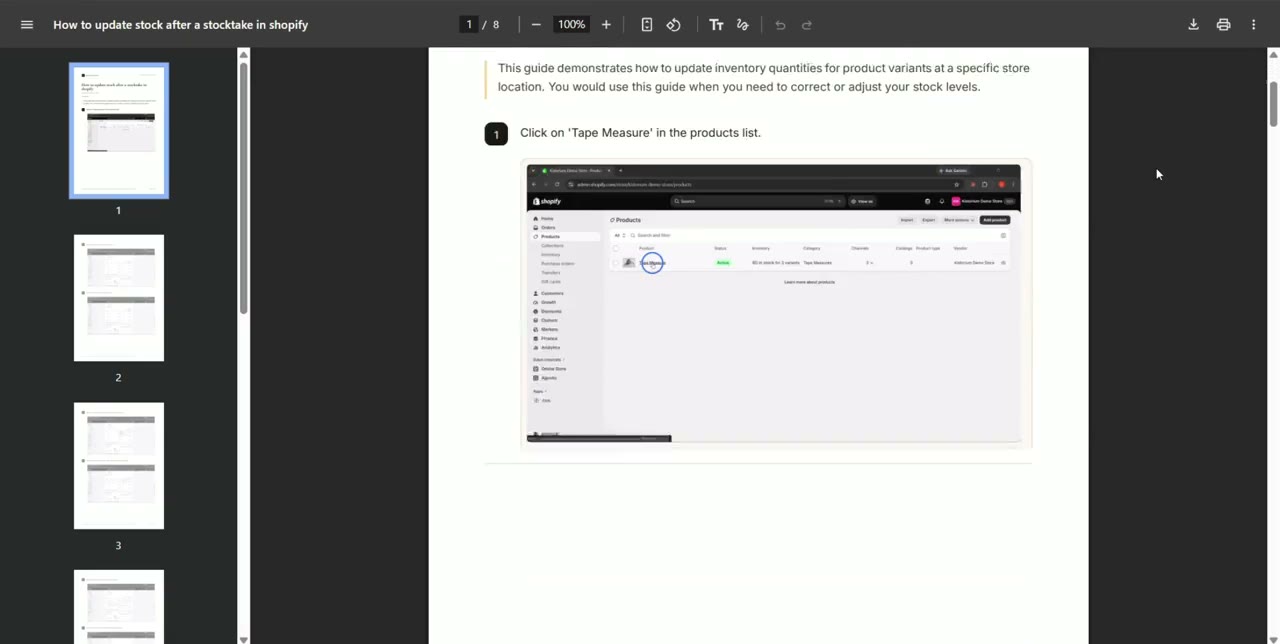
Task: Select the text annotation tool
Action: 716,24
